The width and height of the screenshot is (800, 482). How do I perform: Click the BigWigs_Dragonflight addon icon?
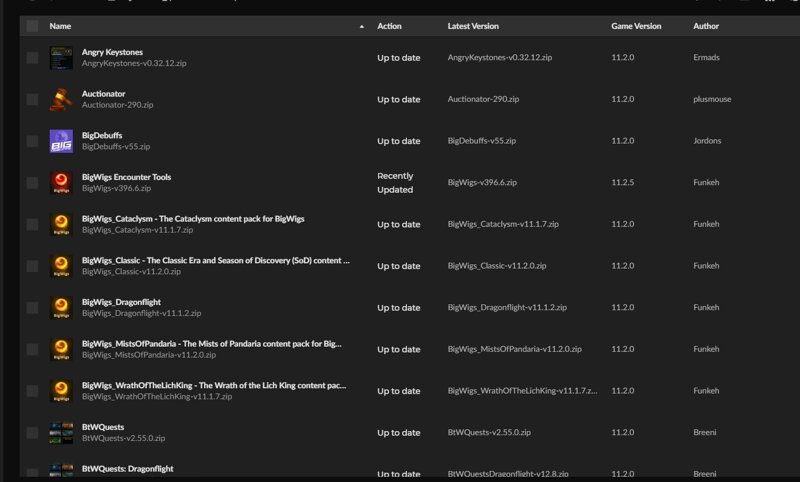(x=61, y=308)
